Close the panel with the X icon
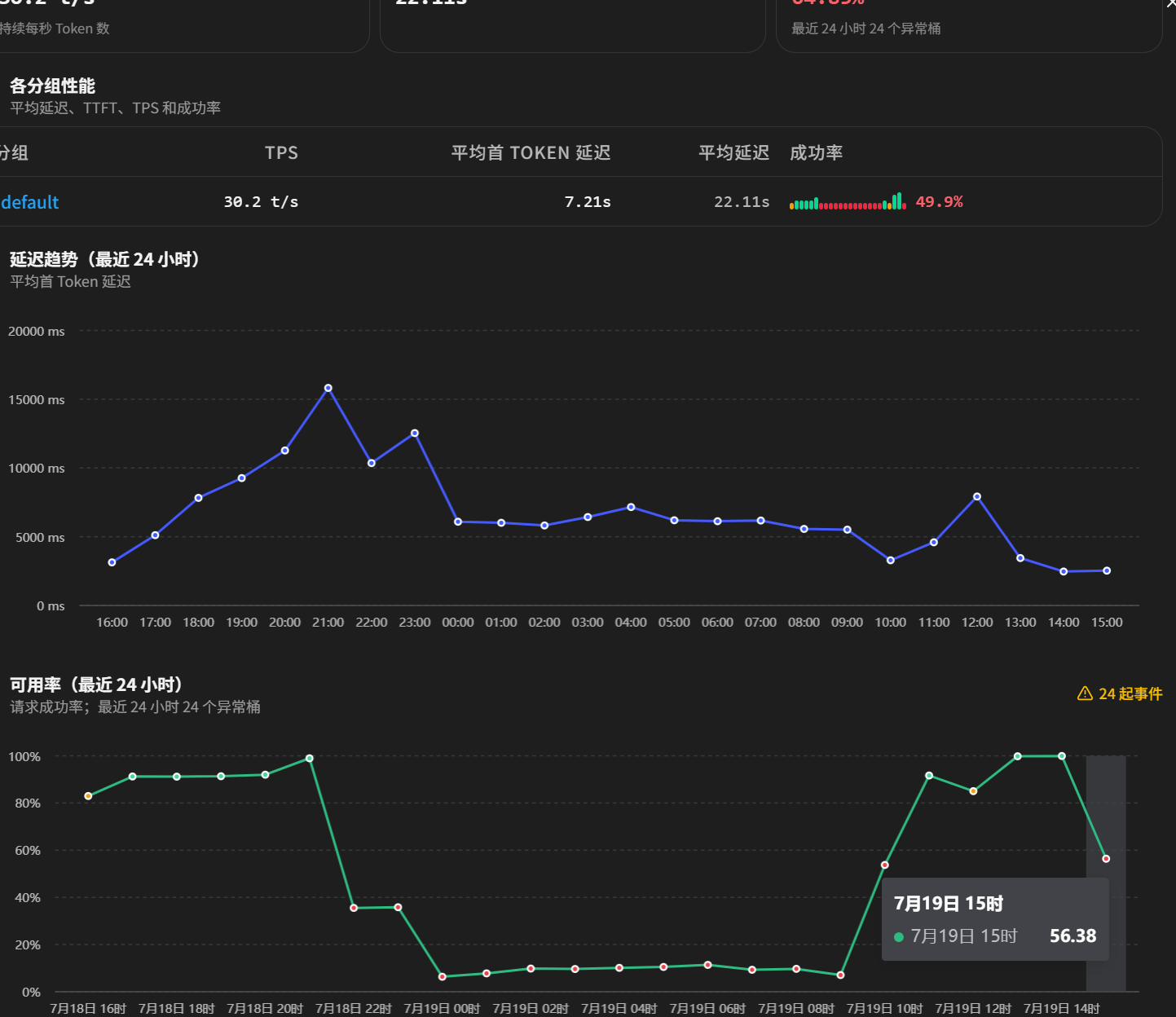This screenshot has height=1017, width=1176. [1171, 4]
